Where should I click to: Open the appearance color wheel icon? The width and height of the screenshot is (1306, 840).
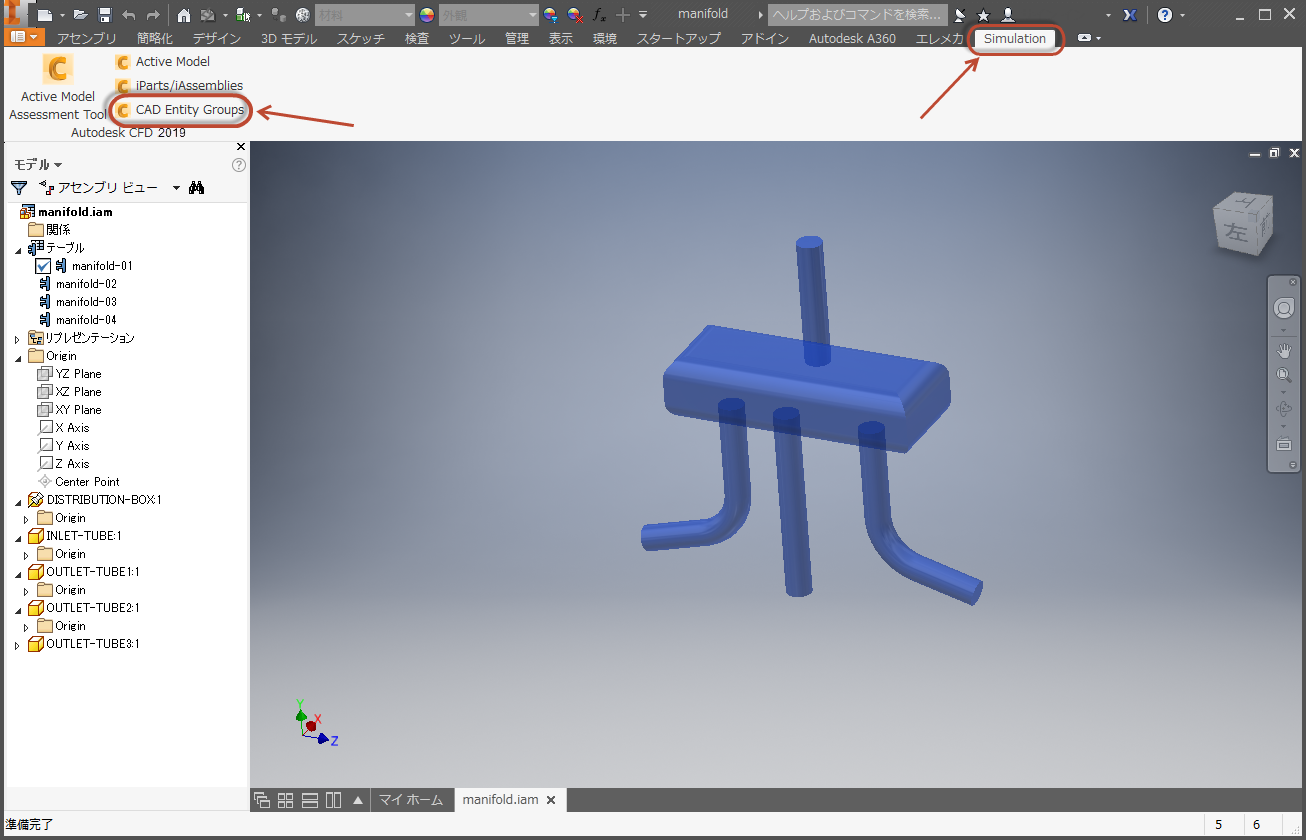pos(427,15)
